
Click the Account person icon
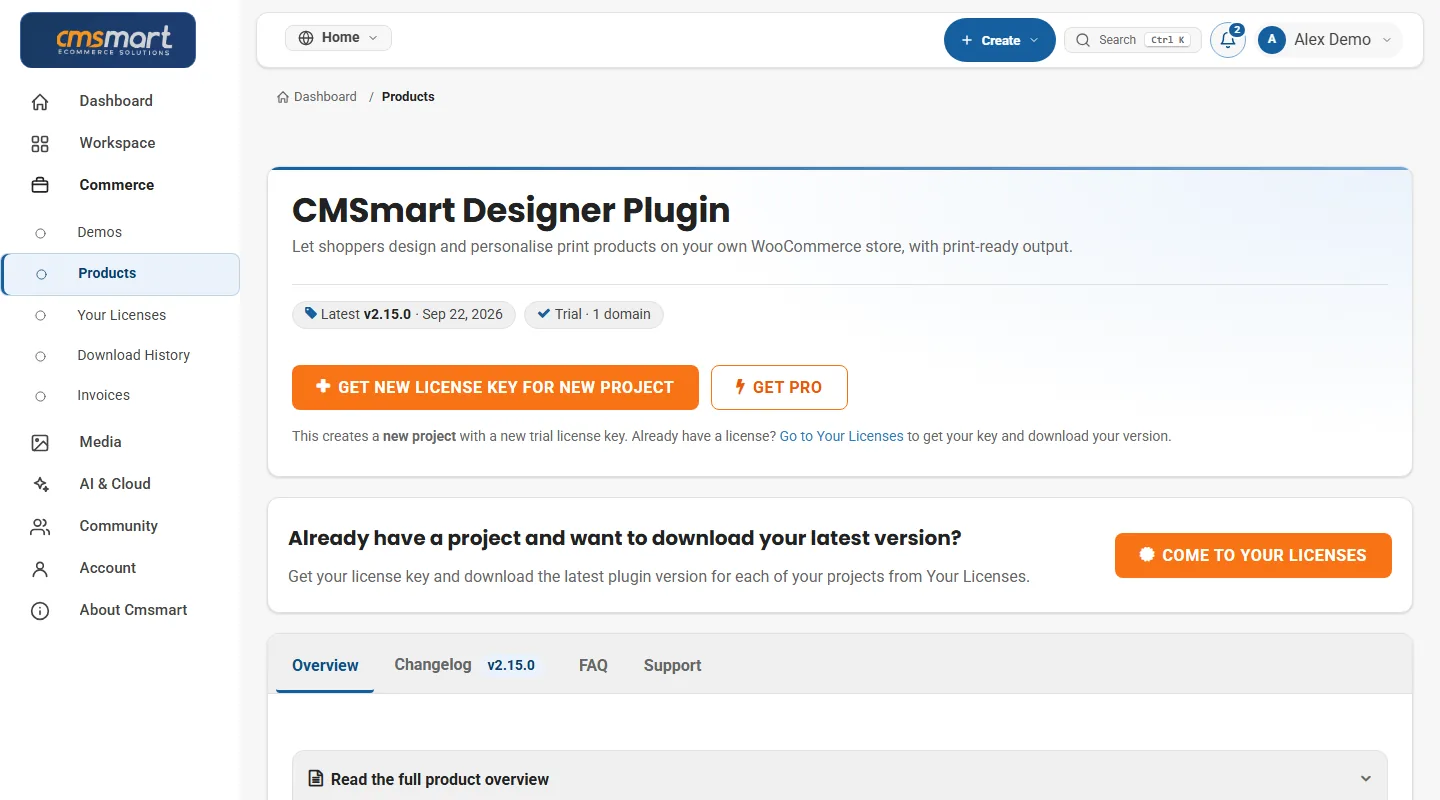point(40,568)
